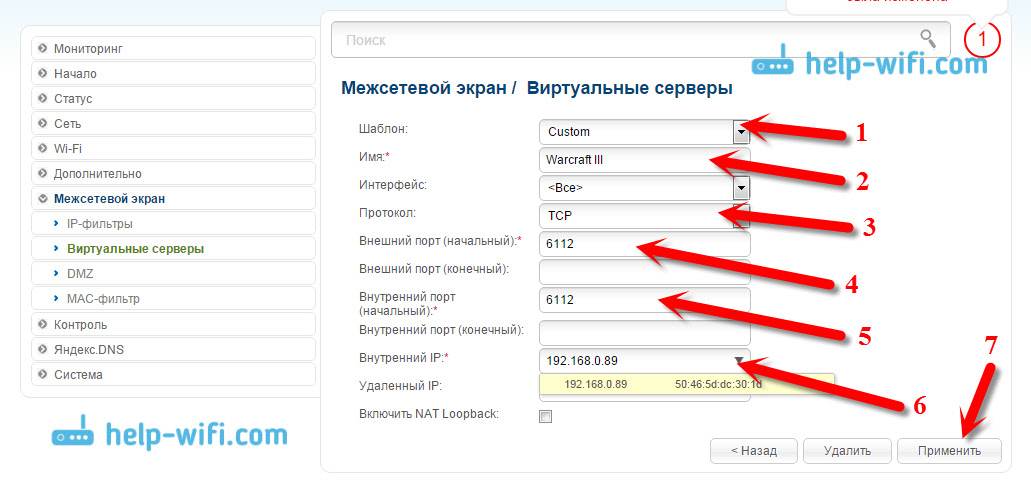Viewport: 1031px width, 485px height.
Task: Click bullet icon beside Мониторинг
Action: (43, 48)
